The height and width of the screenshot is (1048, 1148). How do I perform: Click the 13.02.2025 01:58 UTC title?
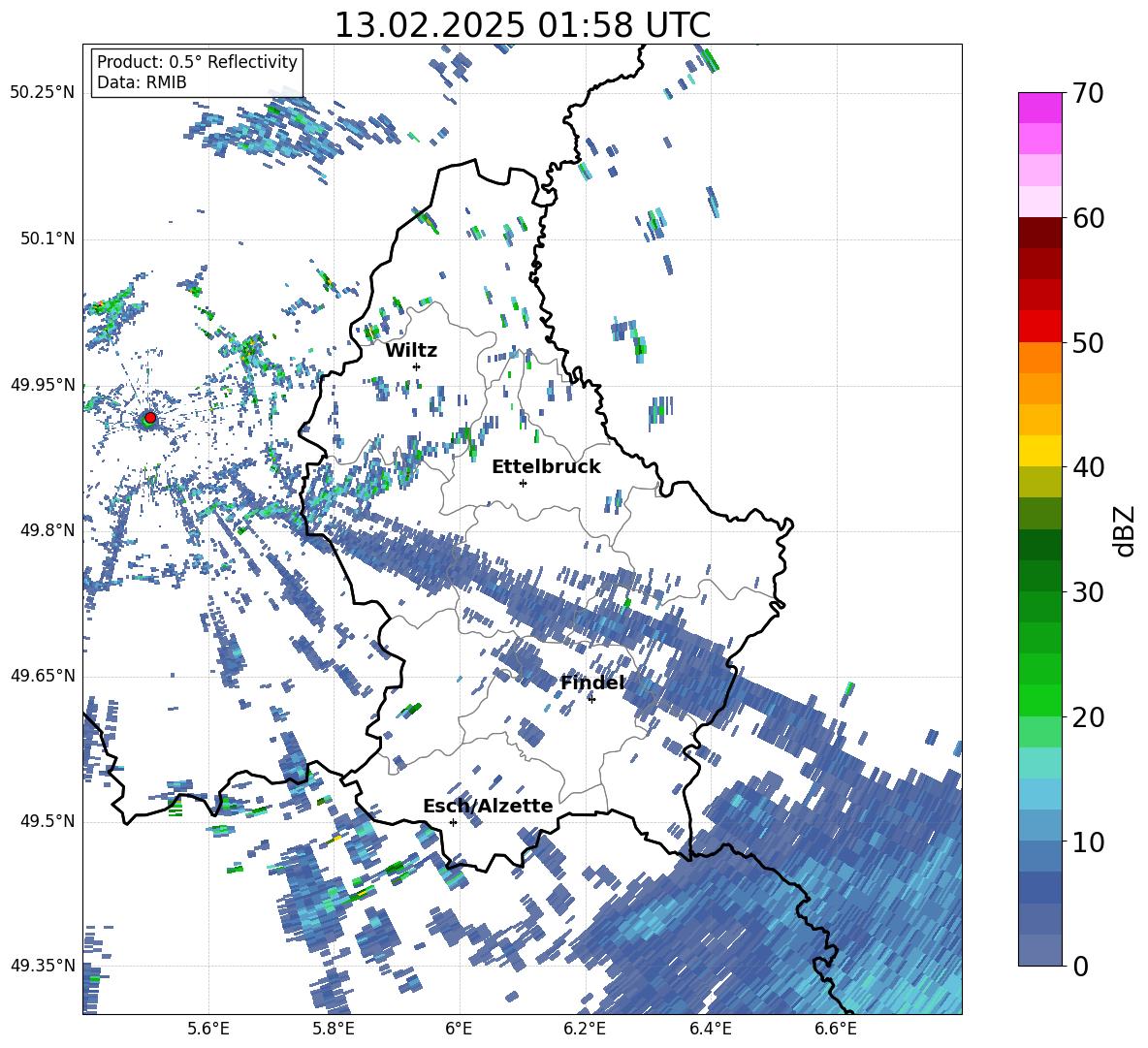522,25
